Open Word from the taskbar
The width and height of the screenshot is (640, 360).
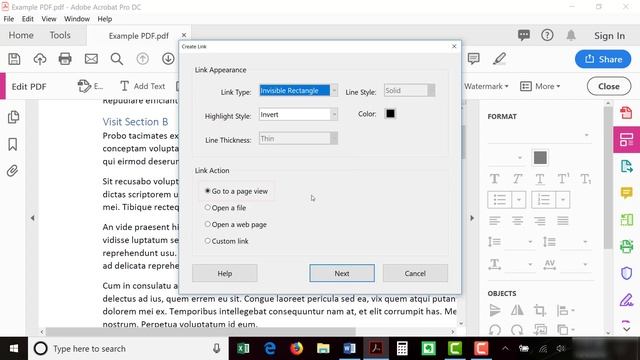(349, 349)
